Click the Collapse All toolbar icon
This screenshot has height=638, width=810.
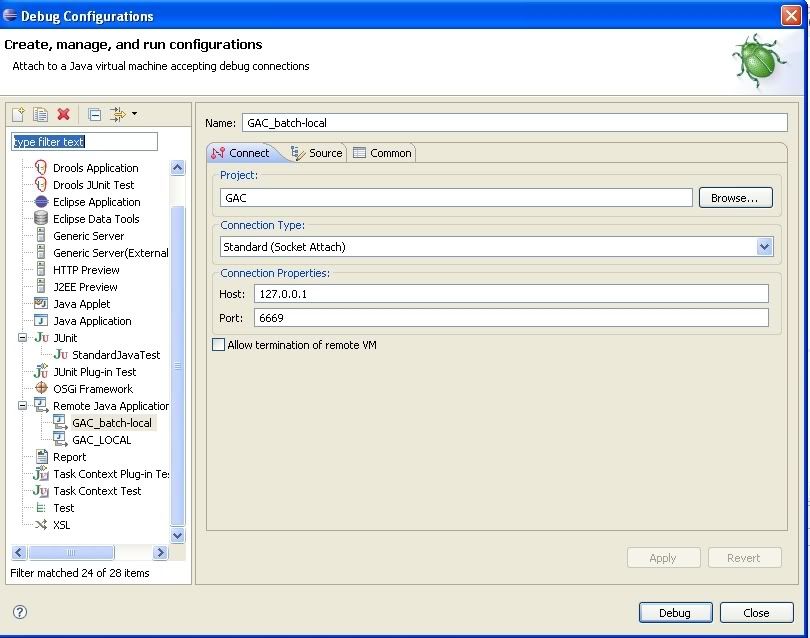point(94,115)
